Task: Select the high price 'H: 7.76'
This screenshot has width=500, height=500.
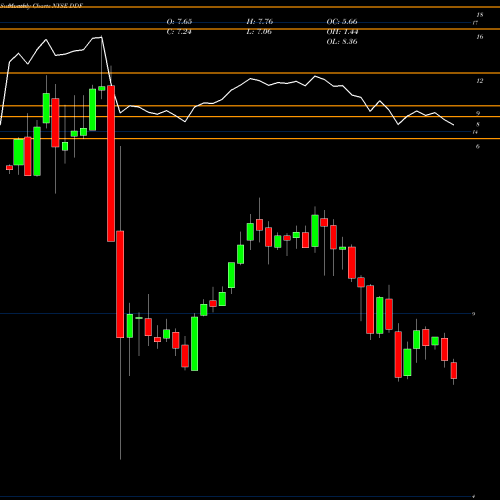Action: [x=260, y=22]
